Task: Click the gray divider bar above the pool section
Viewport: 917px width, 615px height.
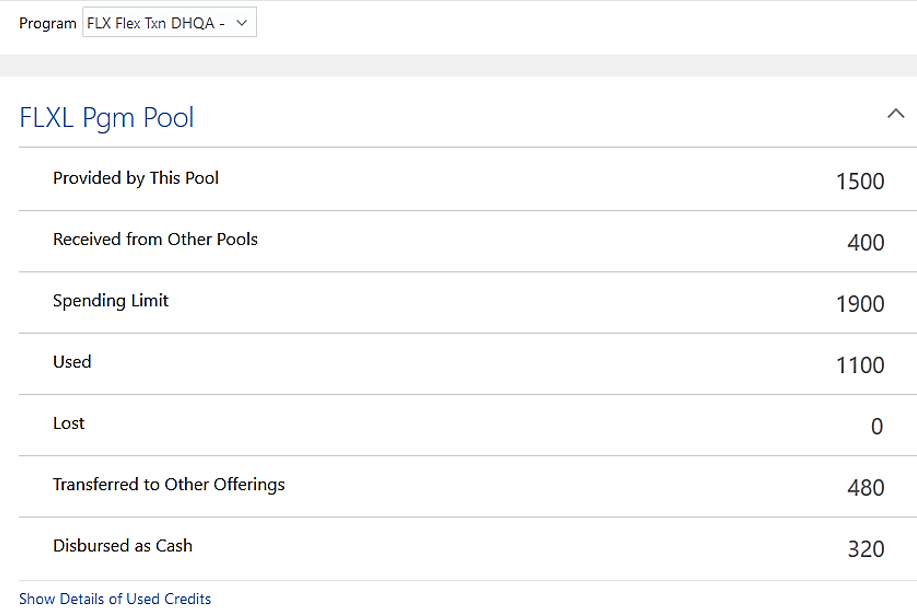Action: coord(458,65)
